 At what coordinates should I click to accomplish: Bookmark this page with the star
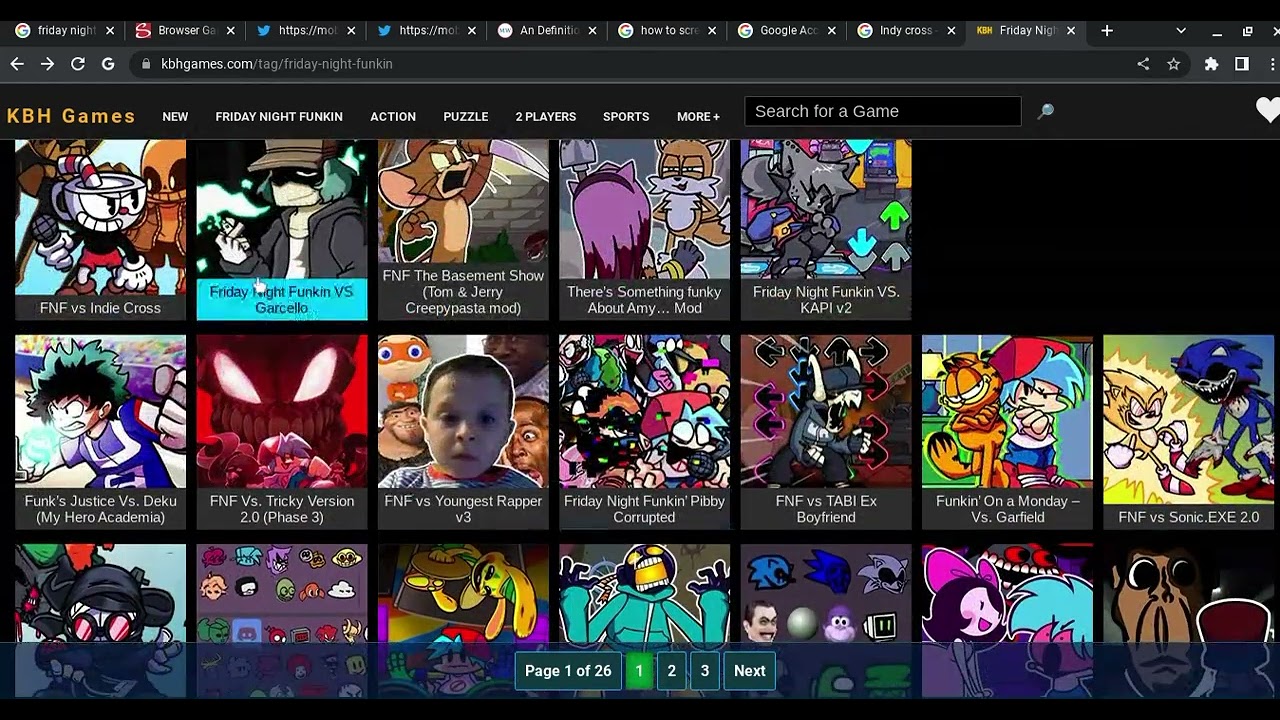click(1173, 63)
